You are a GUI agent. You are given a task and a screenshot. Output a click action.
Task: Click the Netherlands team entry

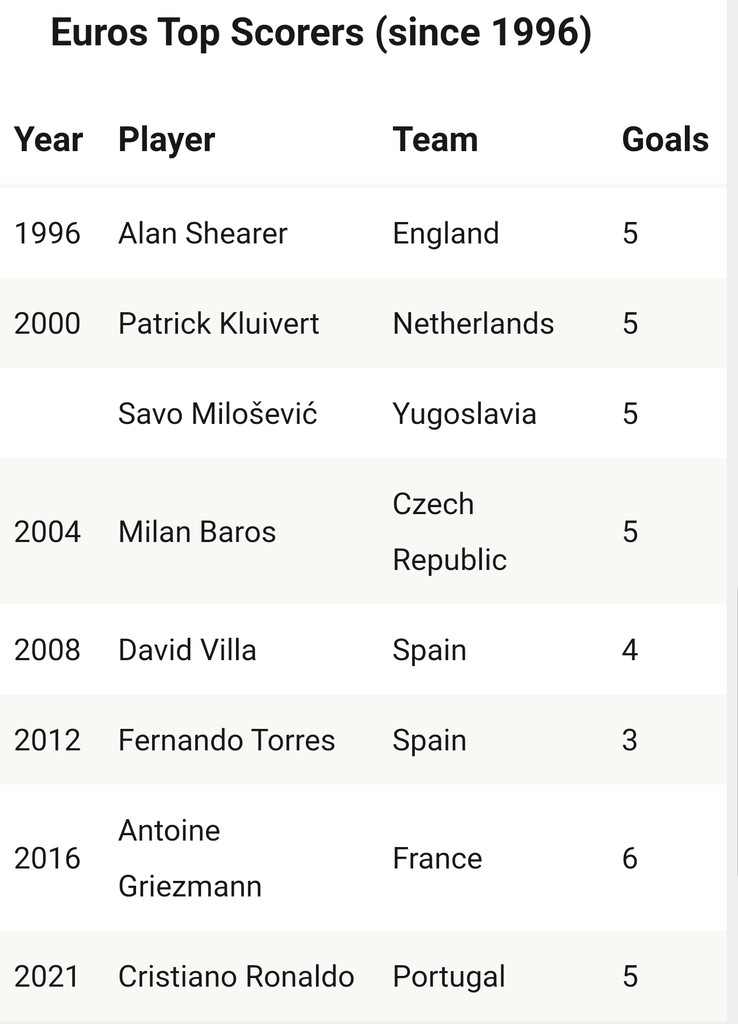pos(473,323)
